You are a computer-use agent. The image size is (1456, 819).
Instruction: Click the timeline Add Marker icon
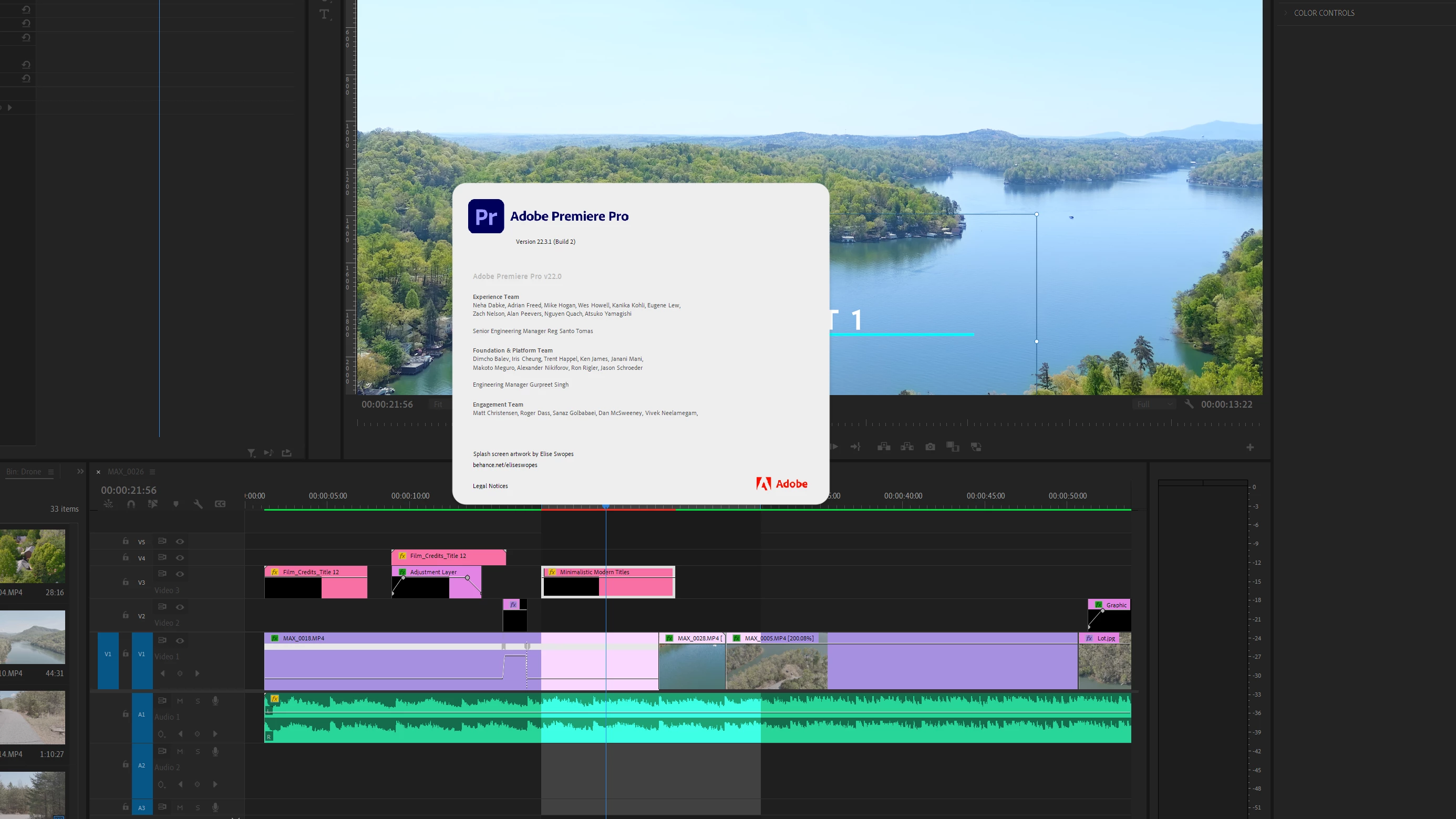click(176, 504)
